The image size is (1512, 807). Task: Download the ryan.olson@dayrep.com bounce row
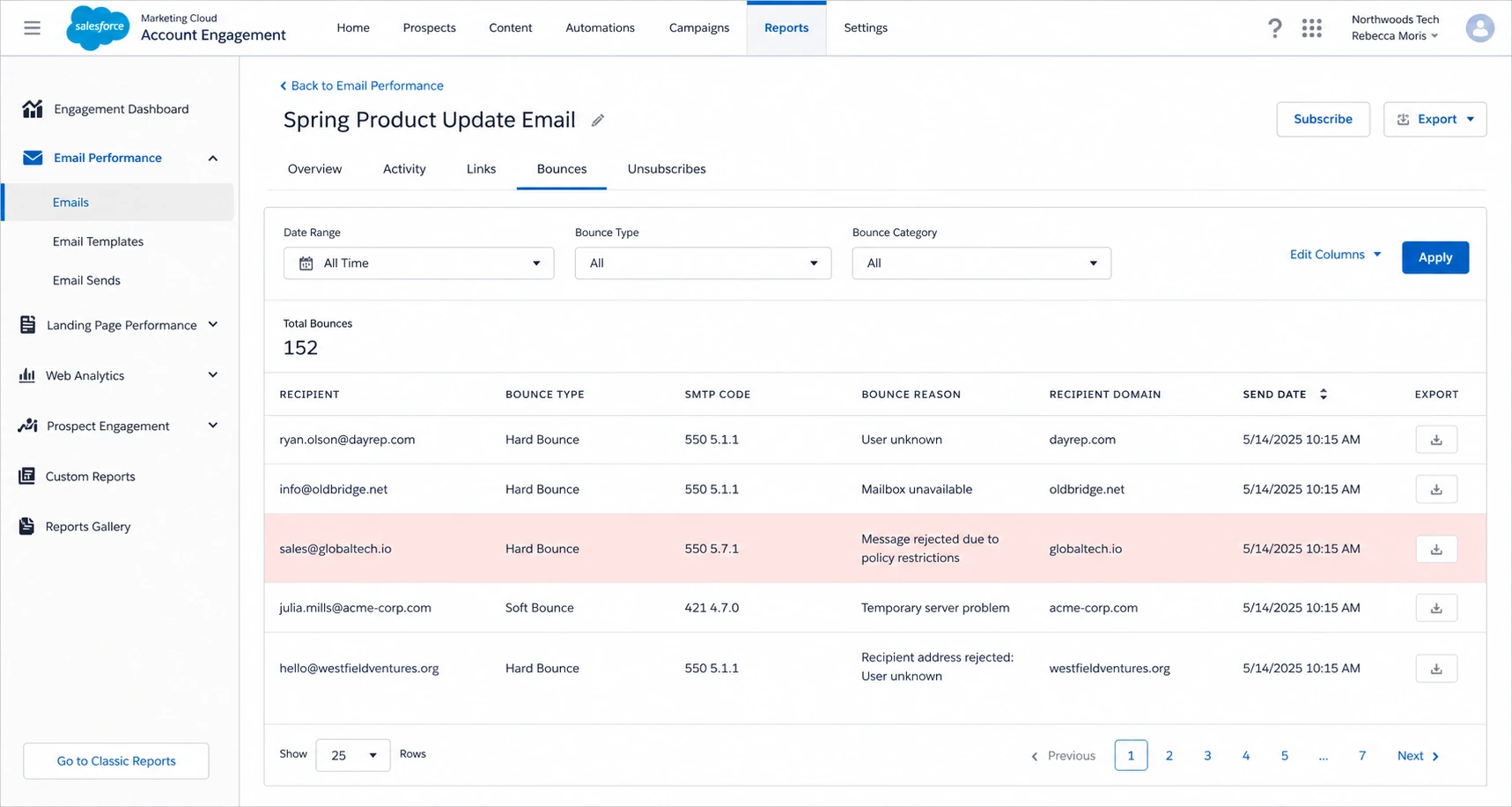click(1436, 440)
